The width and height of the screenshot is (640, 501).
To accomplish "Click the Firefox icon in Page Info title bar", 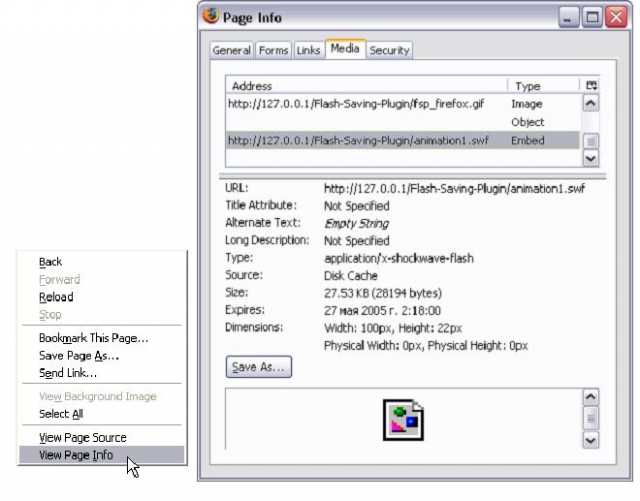I will coord(211,17).
